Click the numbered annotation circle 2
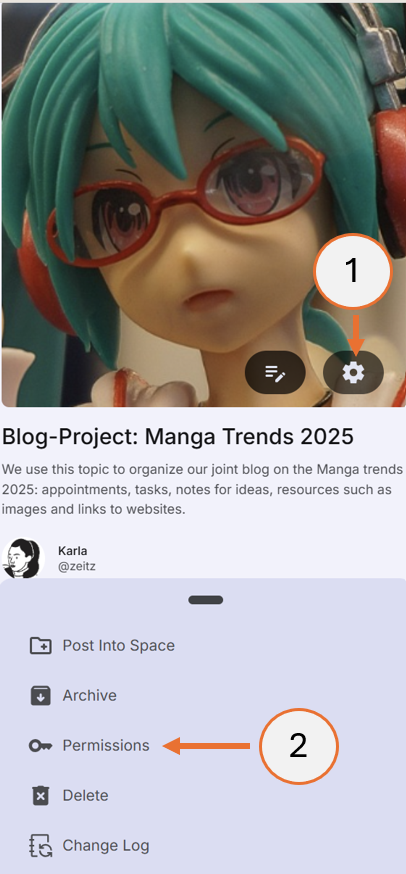 (299, 746)
